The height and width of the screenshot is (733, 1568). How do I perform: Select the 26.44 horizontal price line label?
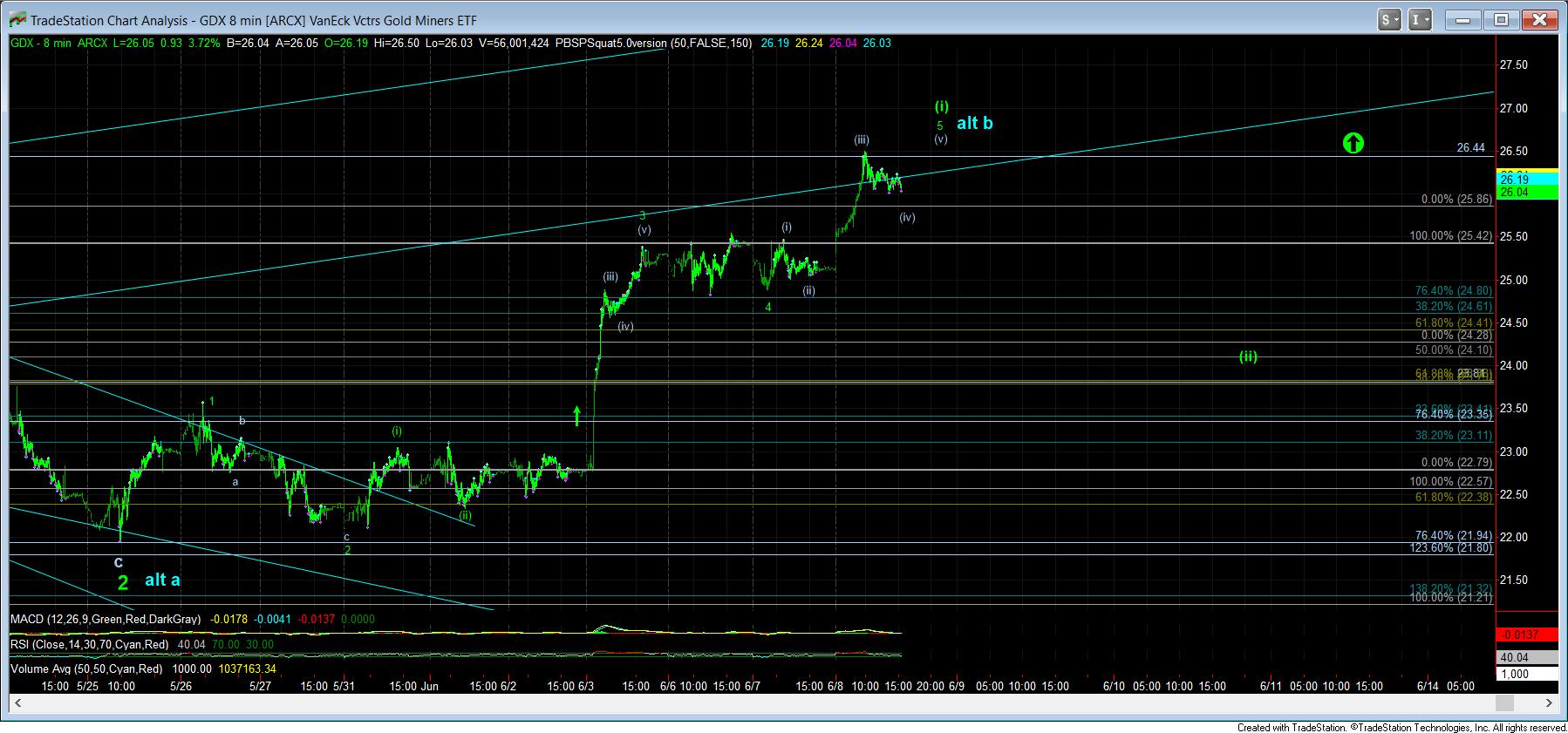pos(1470,148)
